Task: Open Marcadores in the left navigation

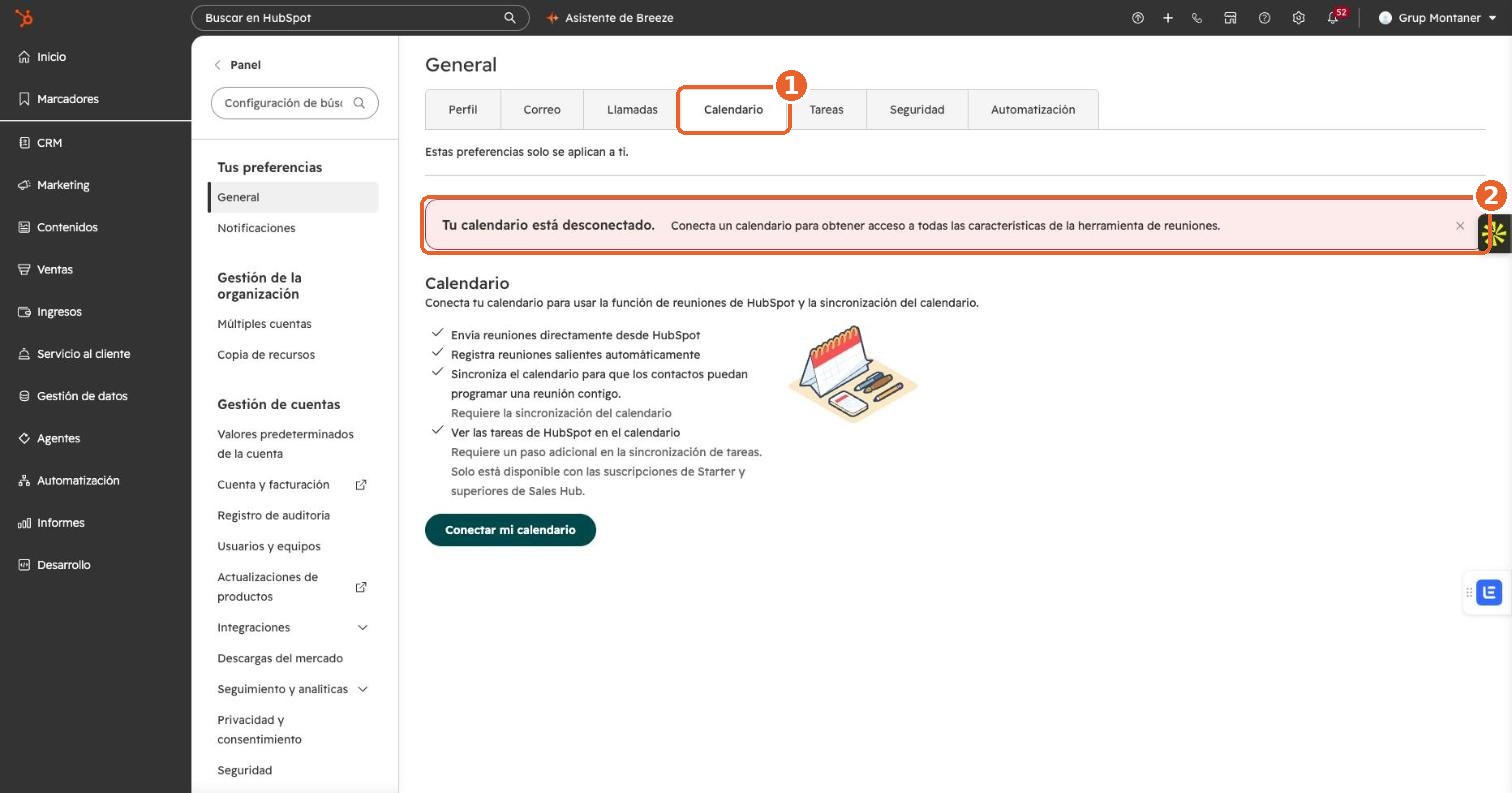Action: pyautogui.click(x=58, y=99)
